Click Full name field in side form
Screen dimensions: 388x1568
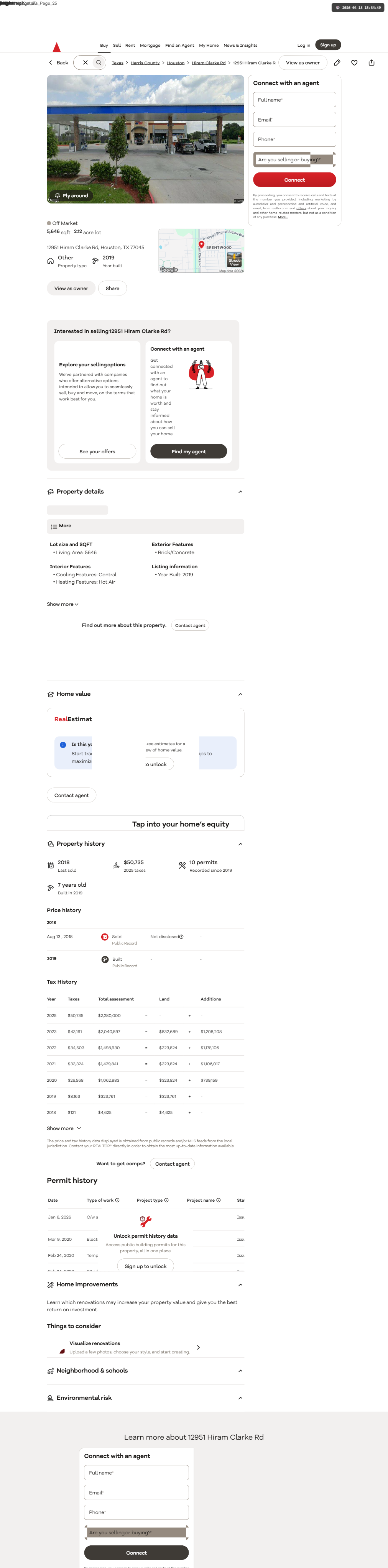[295, 100]
